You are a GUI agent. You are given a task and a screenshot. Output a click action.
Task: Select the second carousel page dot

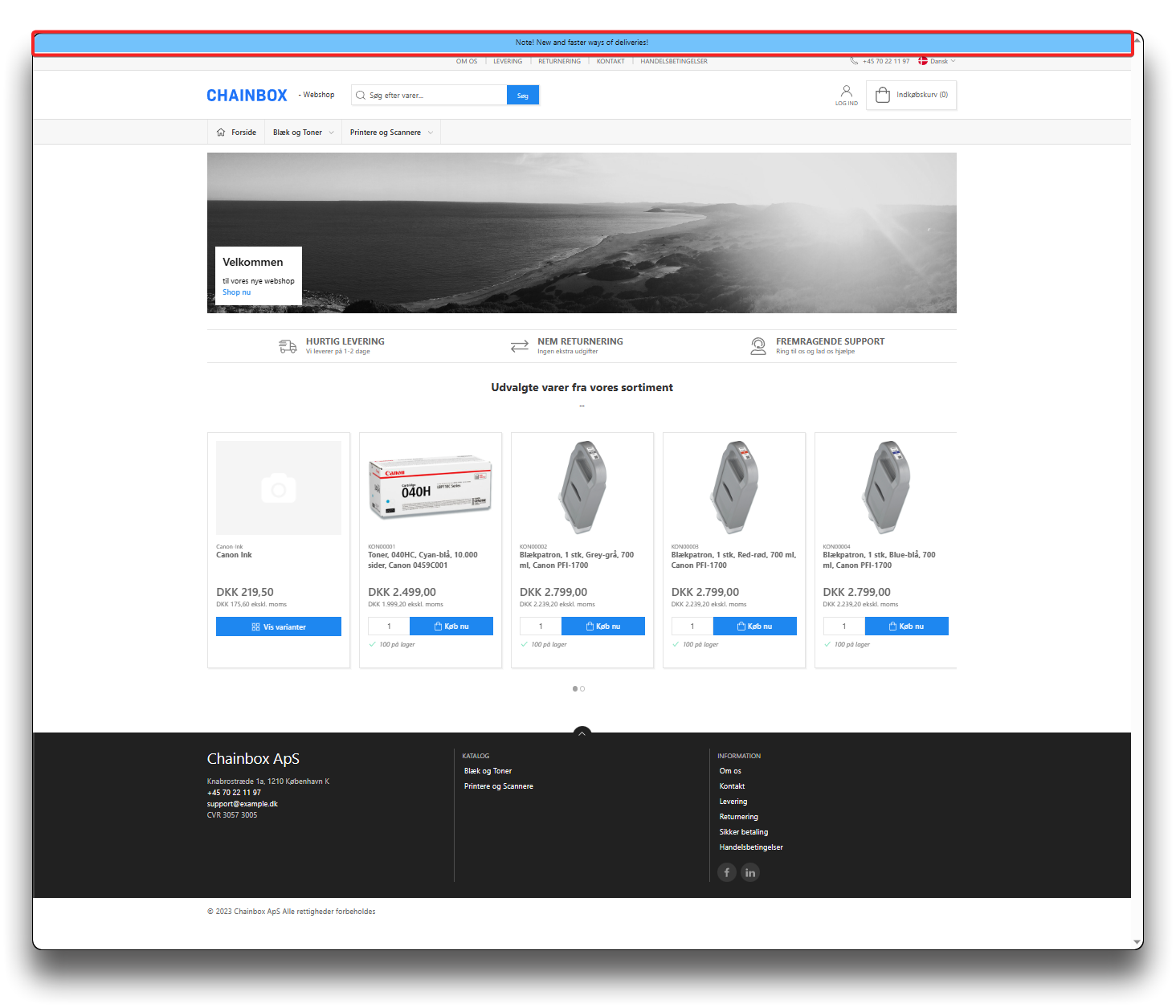582,688
